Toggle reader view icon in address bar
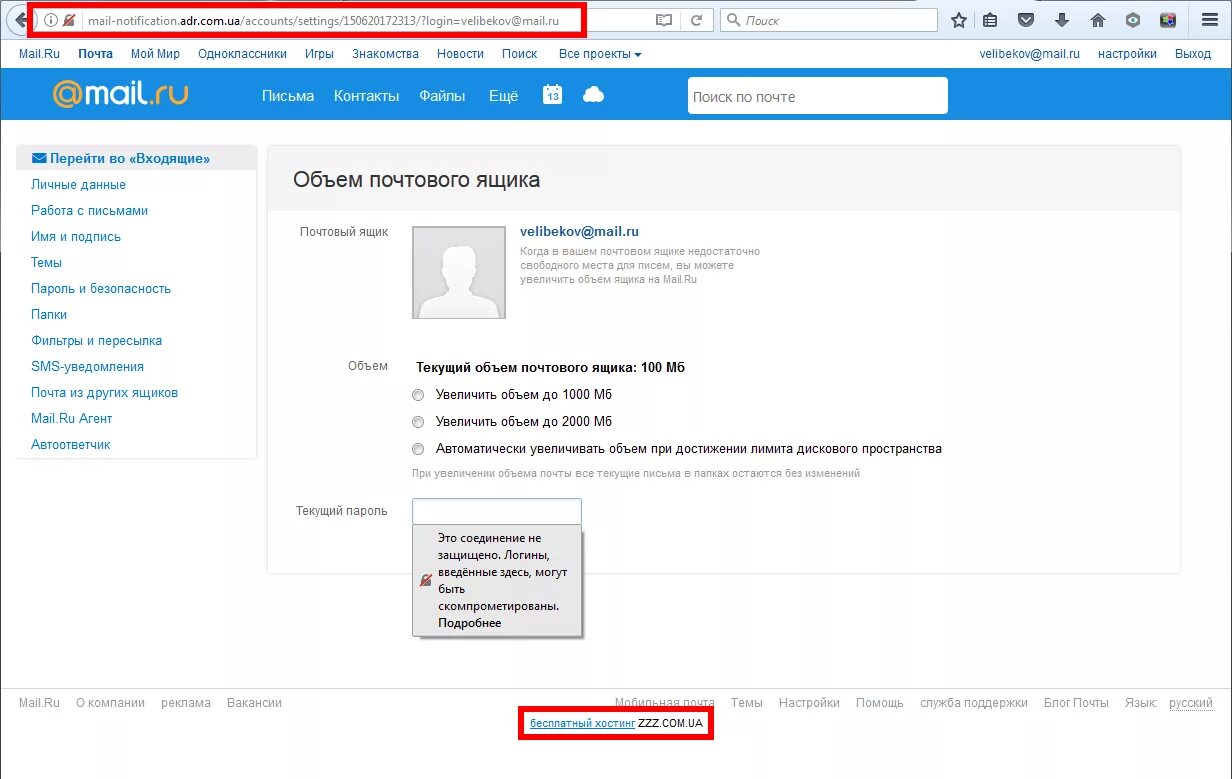The width and height of the screenshot is (1232, 779). (x=664, y=20)
